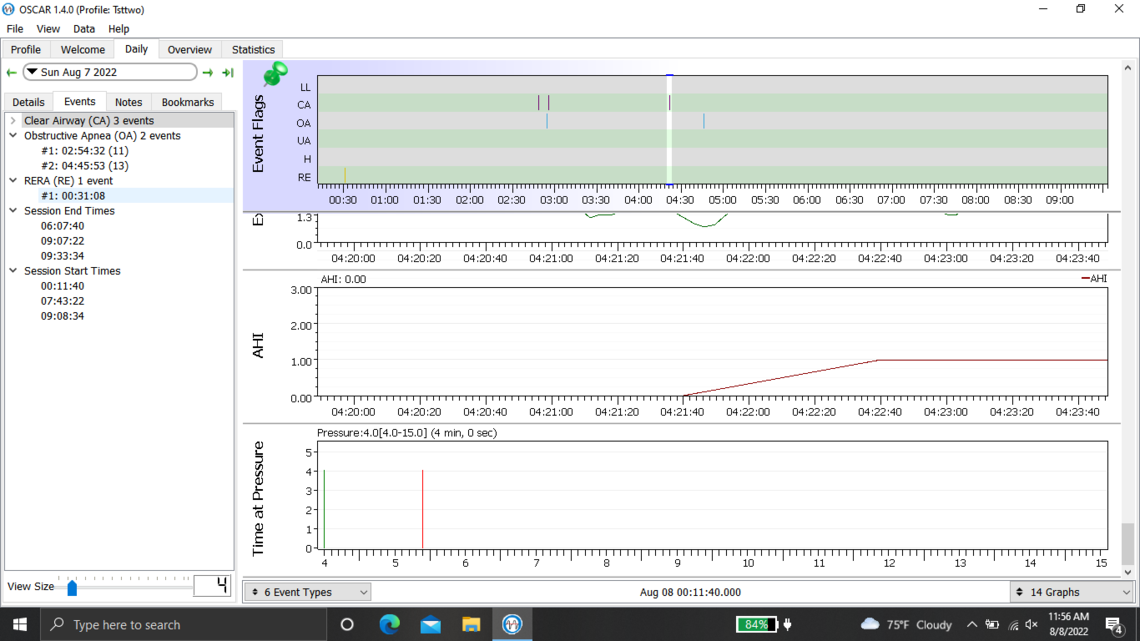
Task: Open the Data menu
Action: [x=84, y=29]
